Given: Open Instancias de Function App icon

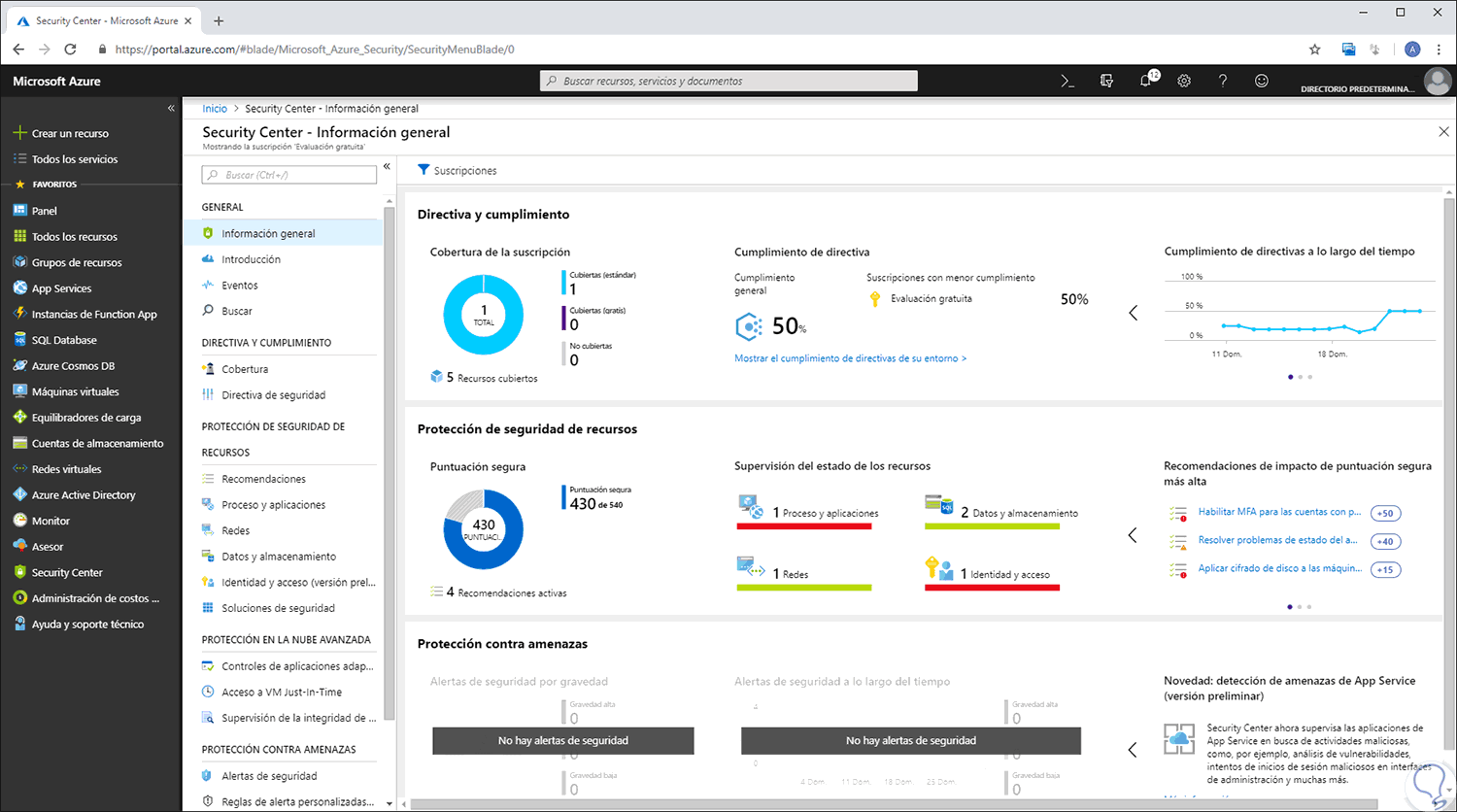Looking at the screenshot, I should pos(19,314).
